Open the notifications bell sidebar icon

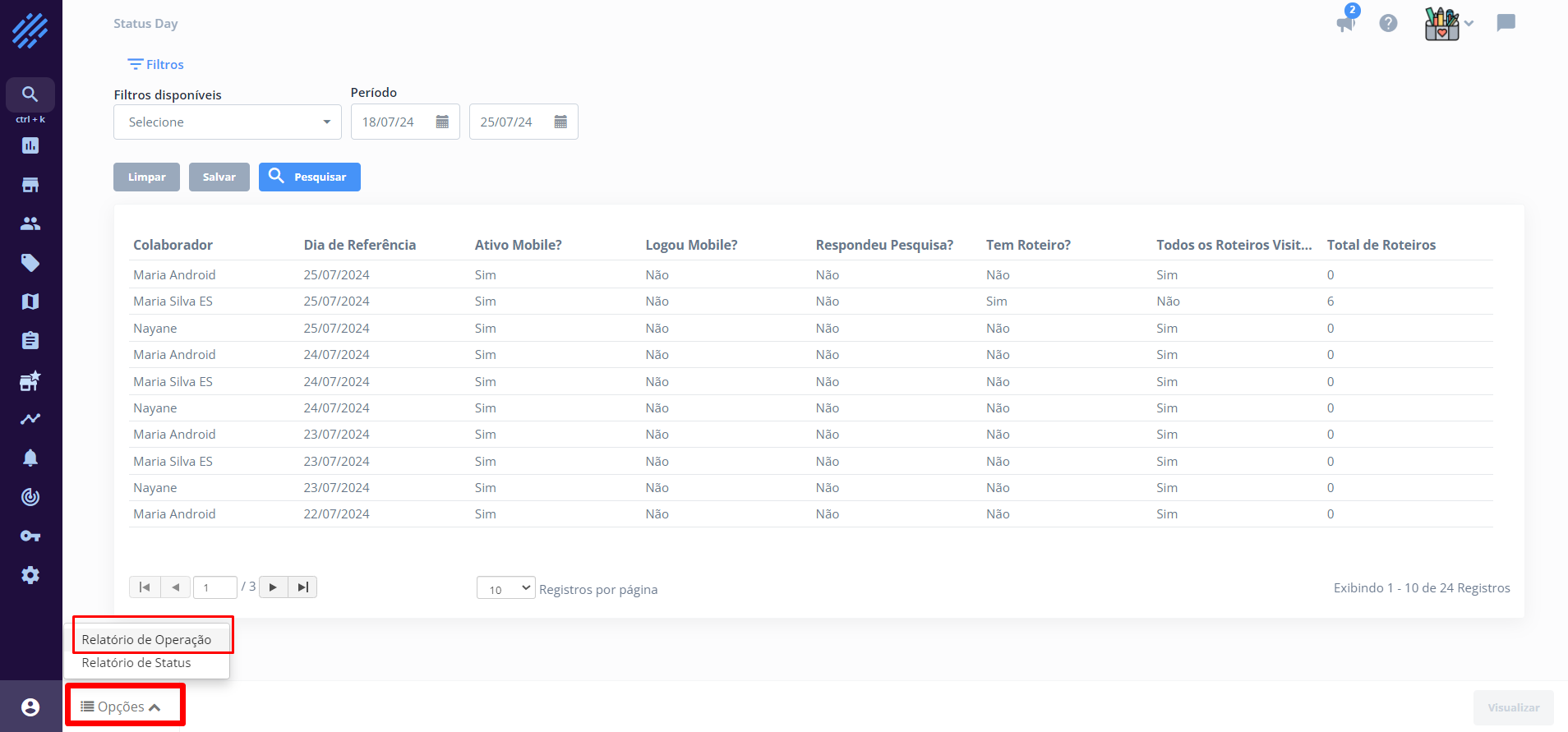point(30,458)
